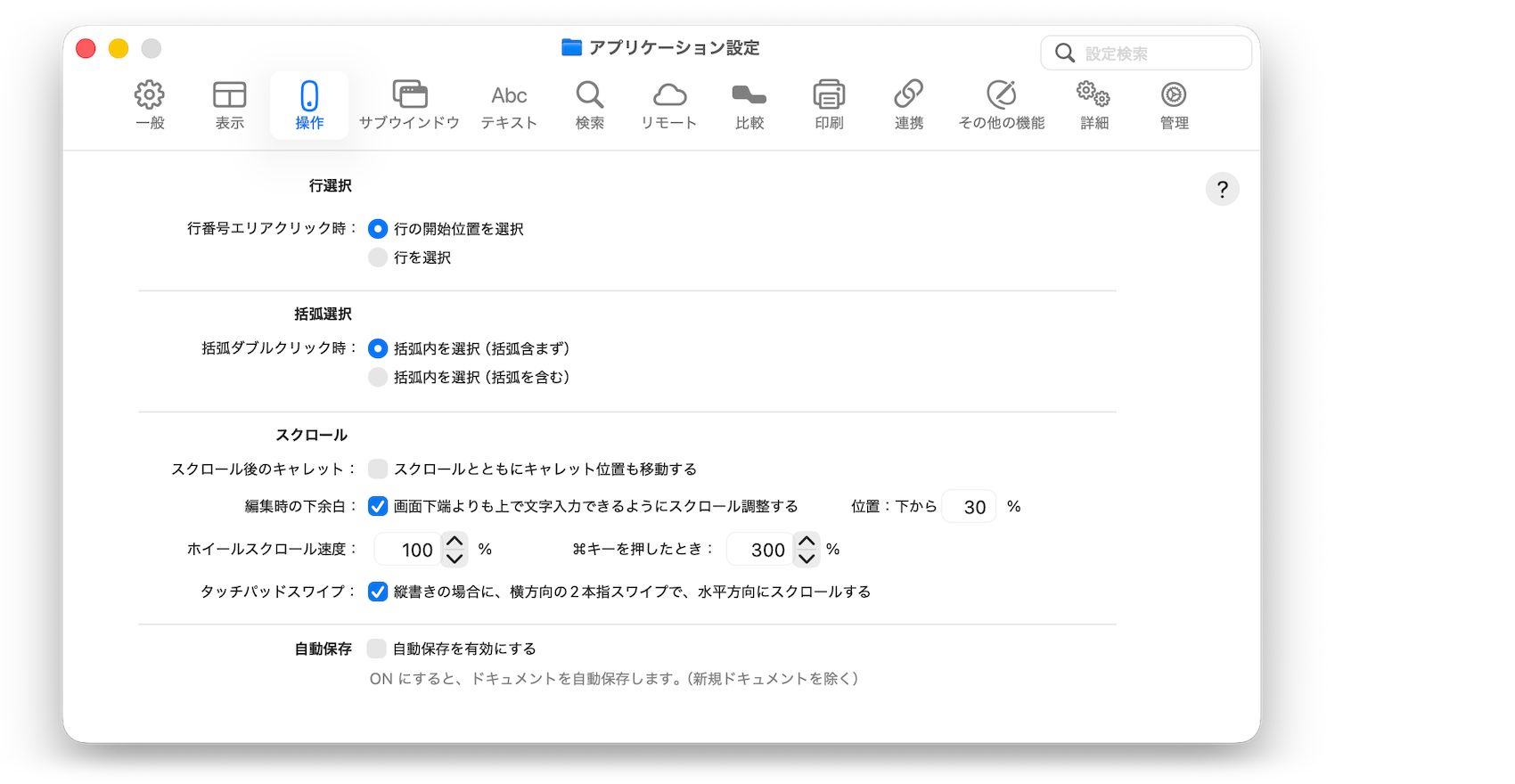The width and height of the screenshot is (1515, 784).
Task: Switch to the 比較 (Compare) tab
Action: coord(749,105)
